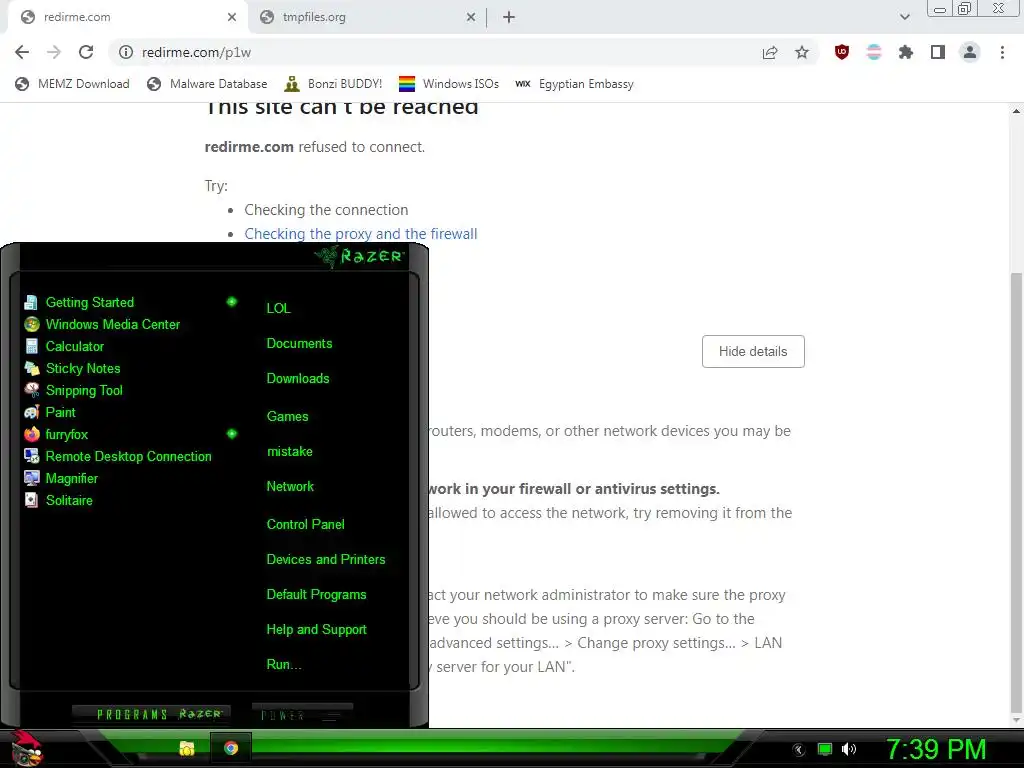The width and height of the screenshot is (1024, 768).
Task: View site information icon in address bar
Action: [126, 52]
